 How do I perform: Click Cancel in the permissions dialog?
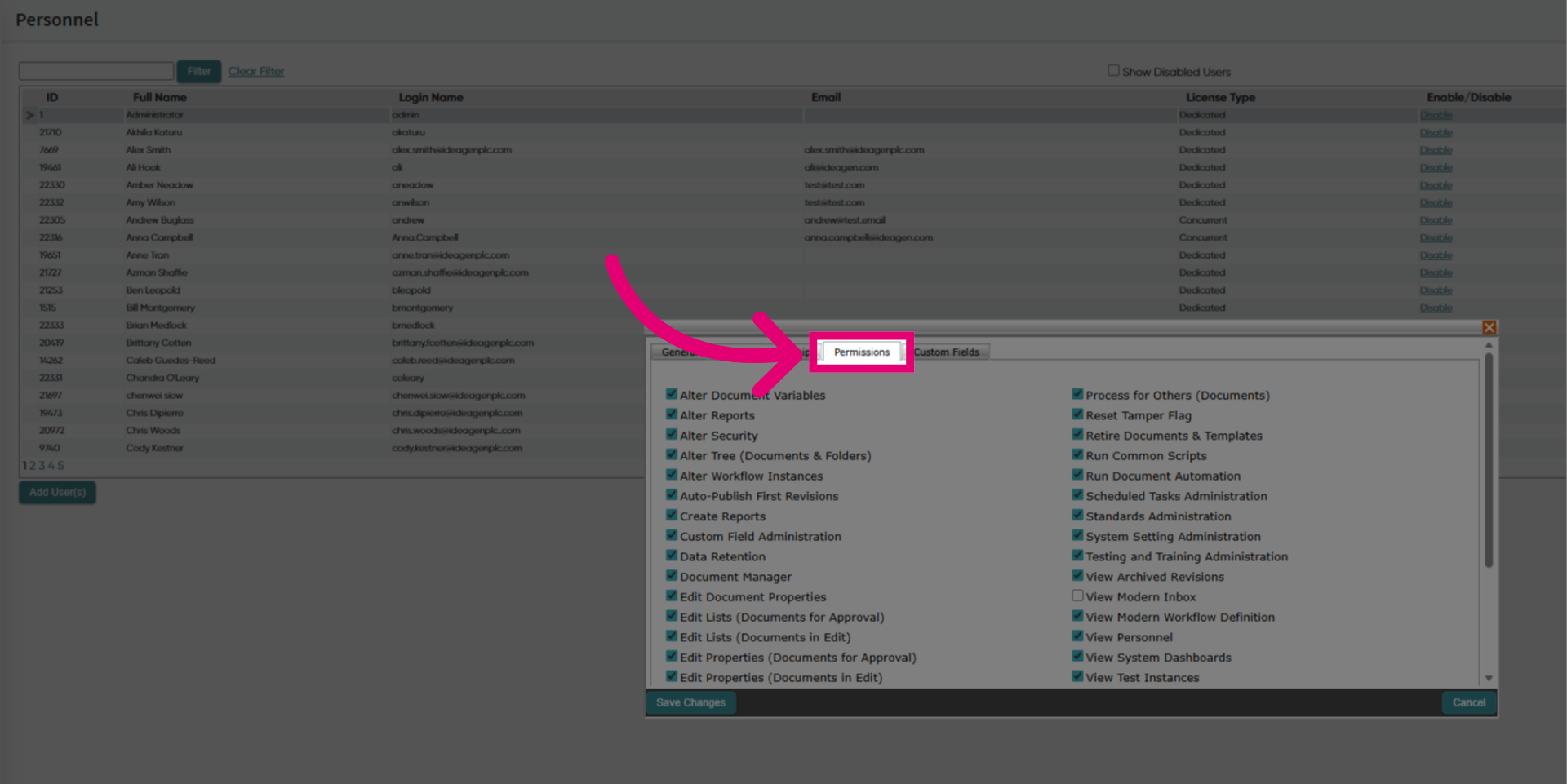1469,702
